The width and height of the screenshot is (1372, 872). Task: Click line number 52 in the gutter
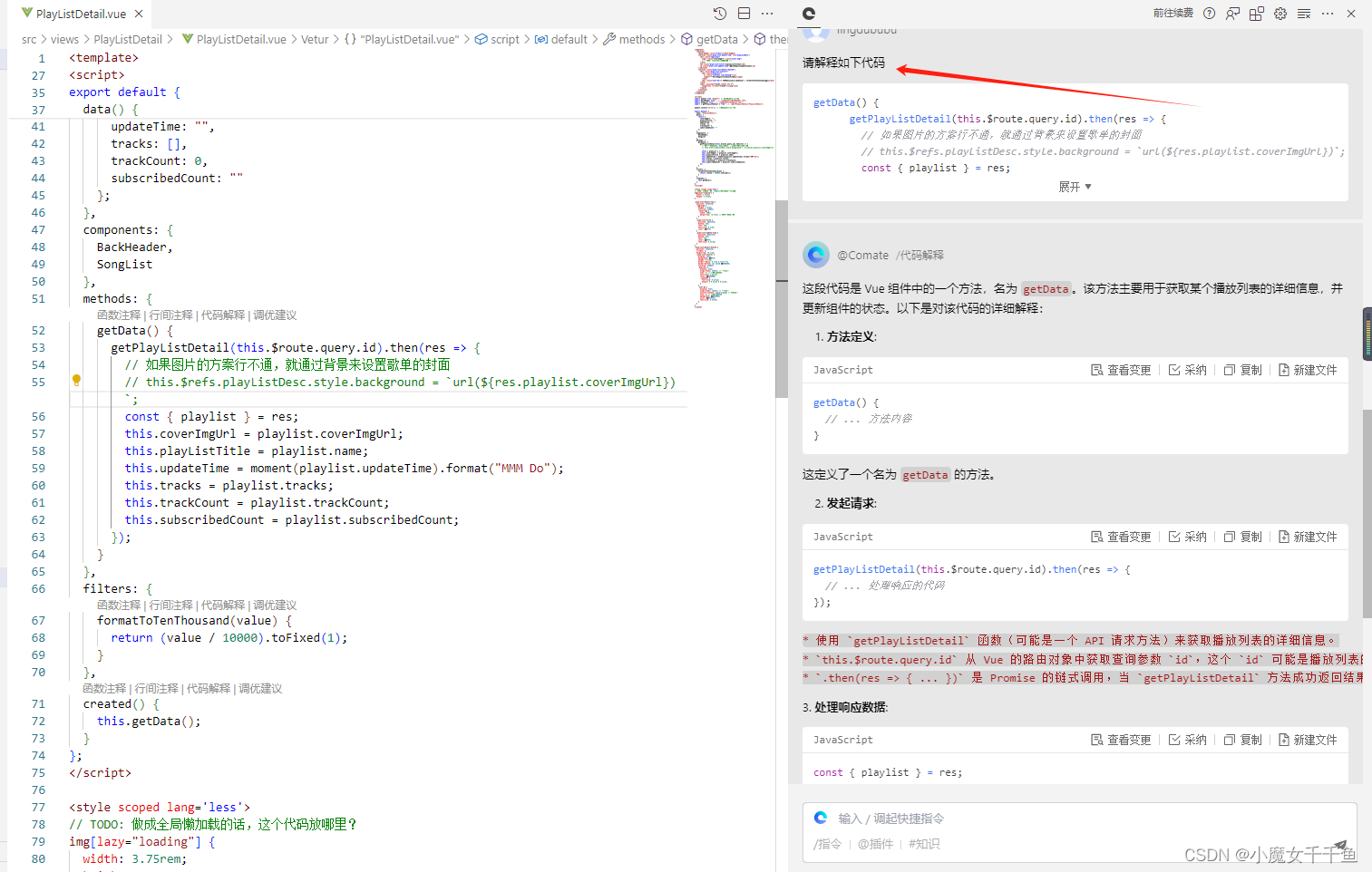click(38, 331)
